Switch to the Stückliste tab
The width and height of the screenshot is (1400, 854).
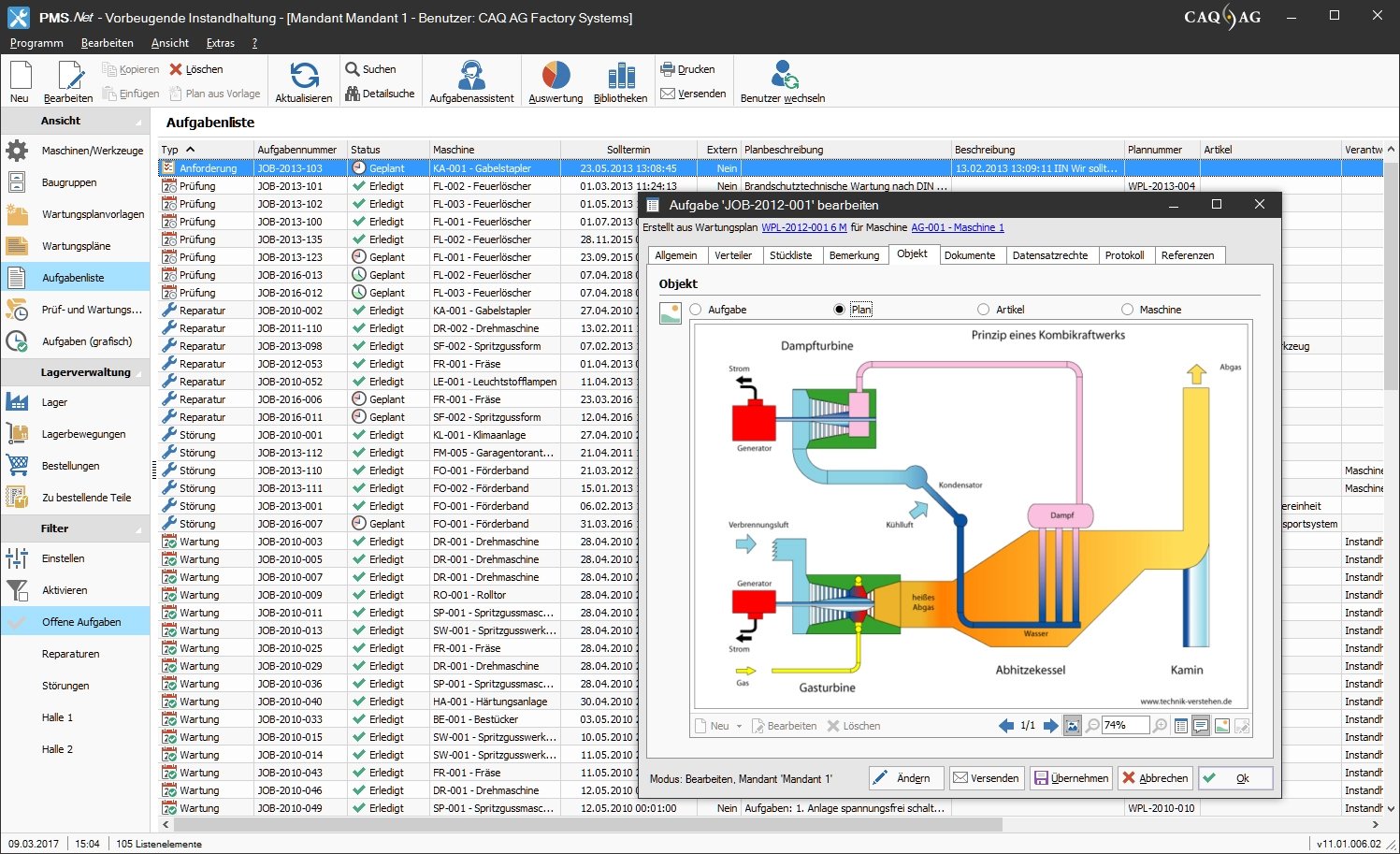click(x=791, y=255)
